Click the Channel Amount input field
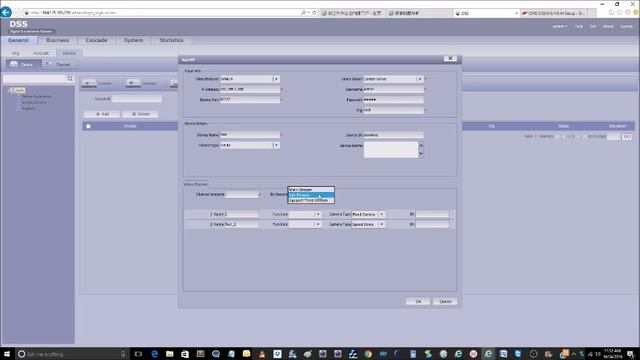Viewport: 640px width, 360px height. point(242,195)
